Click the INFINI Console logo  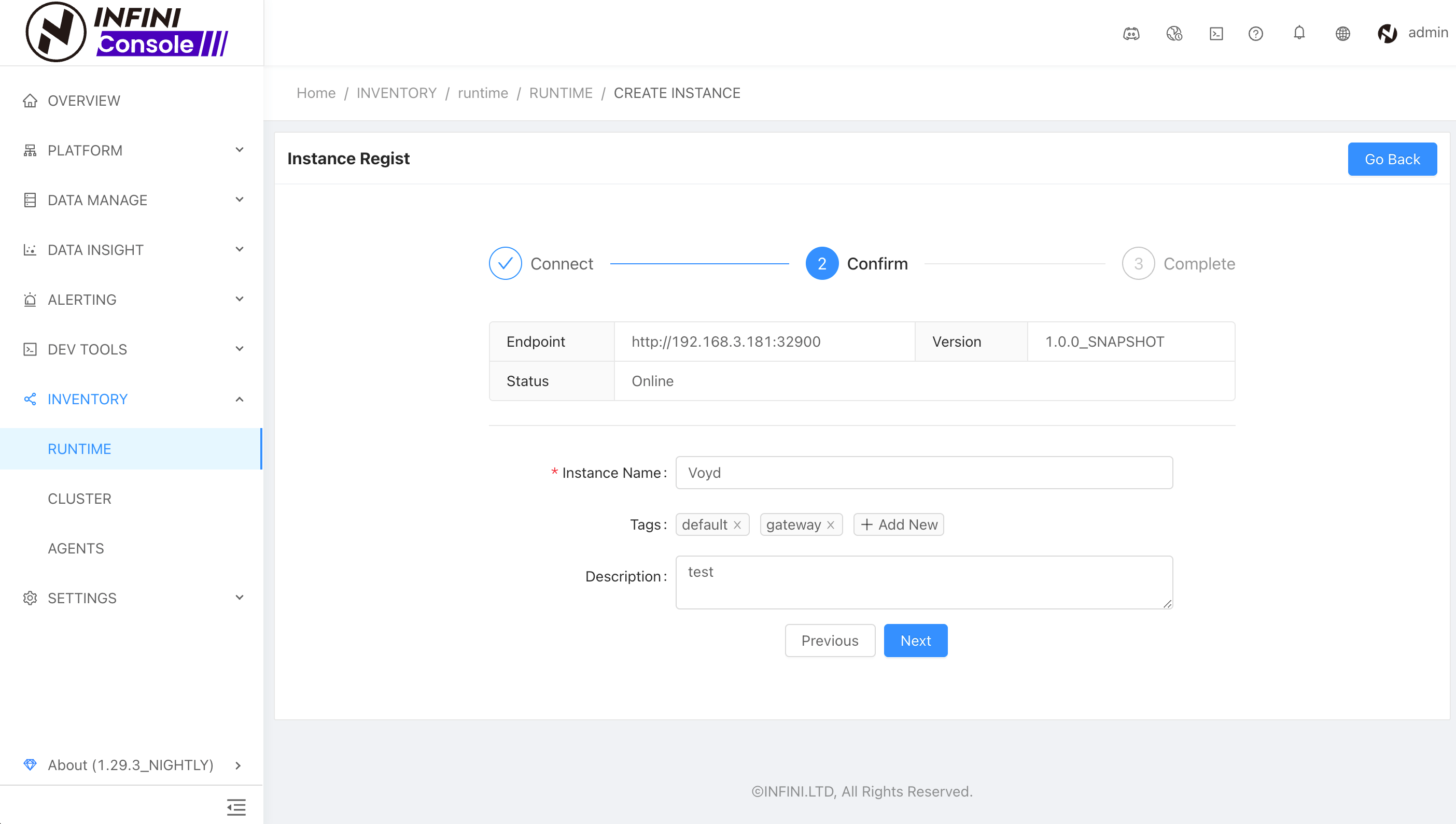(x=128, y=32)
